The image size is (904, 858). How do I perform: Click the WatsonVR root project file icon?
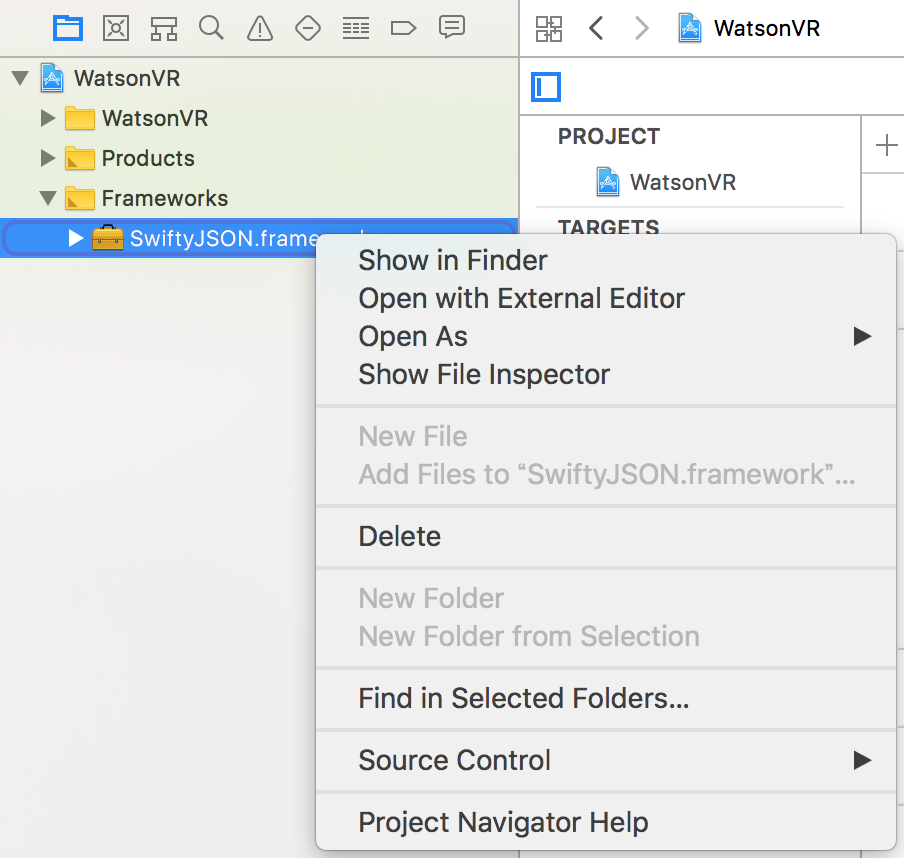tap(51, 78)
